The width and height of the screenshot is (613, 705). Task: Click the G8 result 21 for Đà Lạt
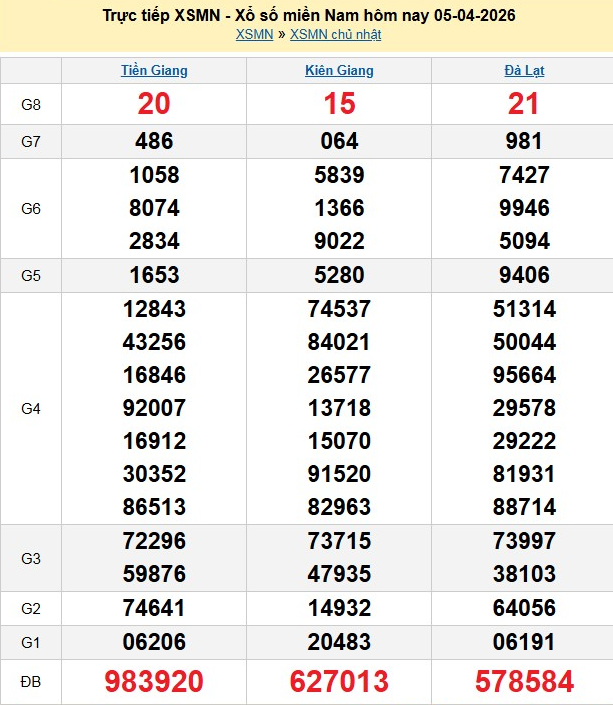[524, 104]
